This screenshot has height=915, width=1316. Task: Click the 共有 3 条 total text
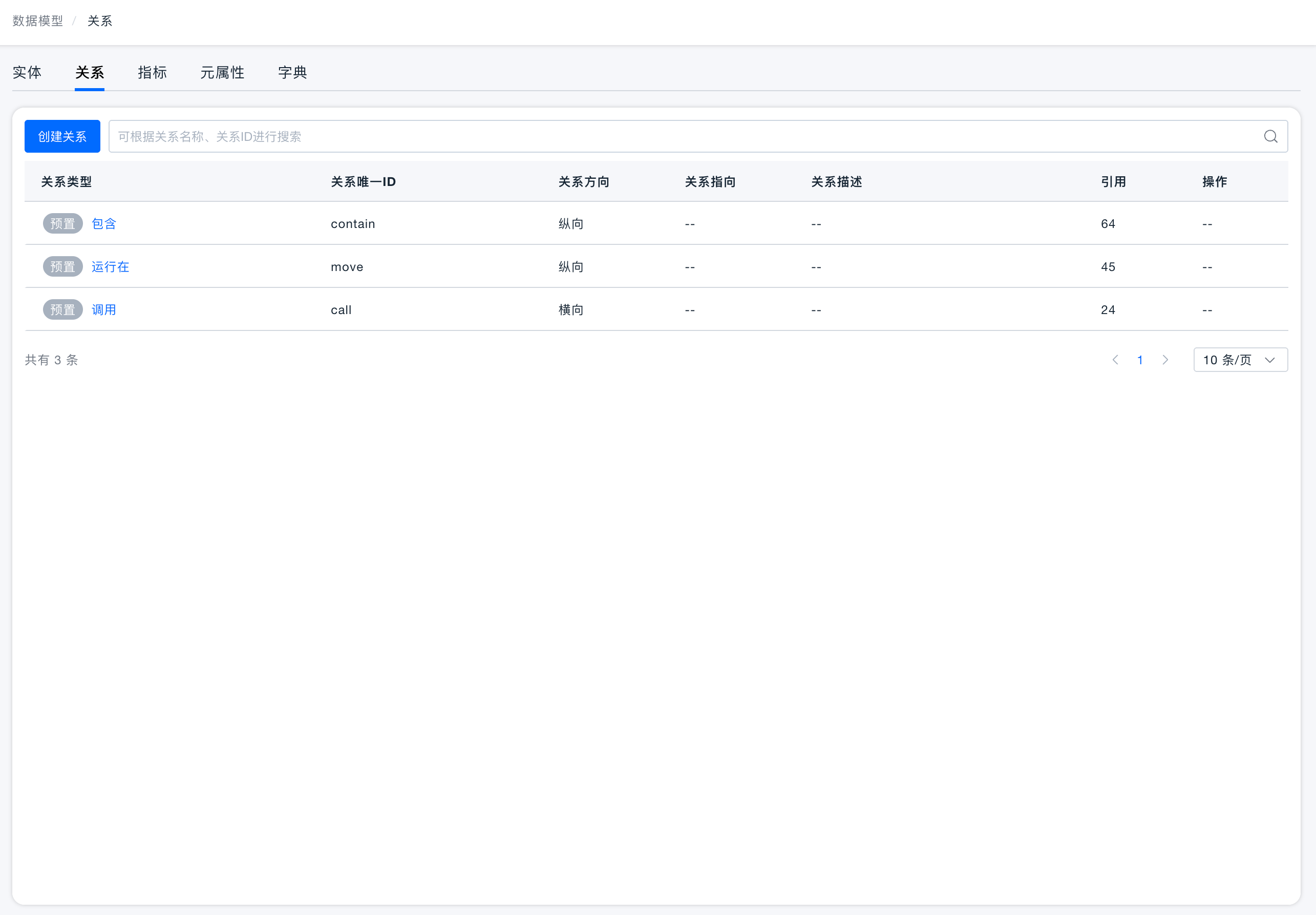click(52, 360)
